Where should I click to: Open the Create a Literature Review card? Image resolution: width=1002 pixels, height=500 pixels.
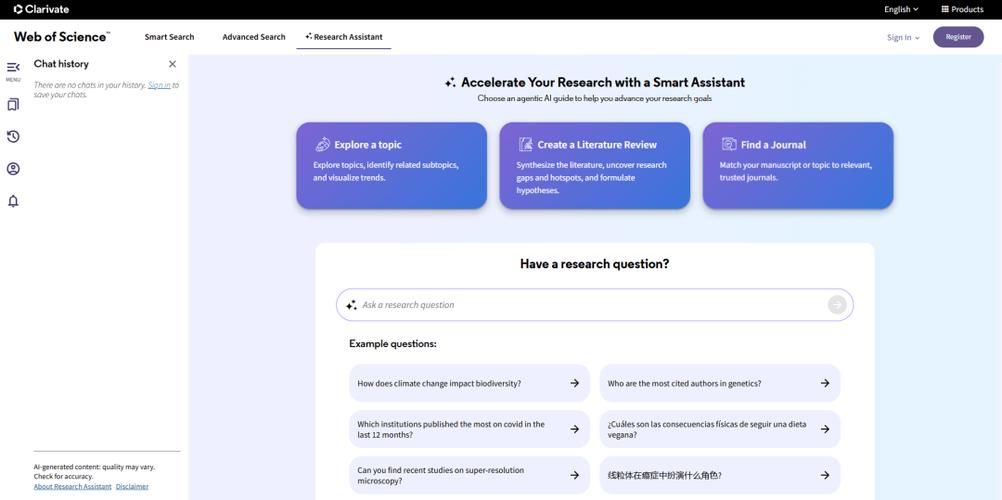(594, 166)
